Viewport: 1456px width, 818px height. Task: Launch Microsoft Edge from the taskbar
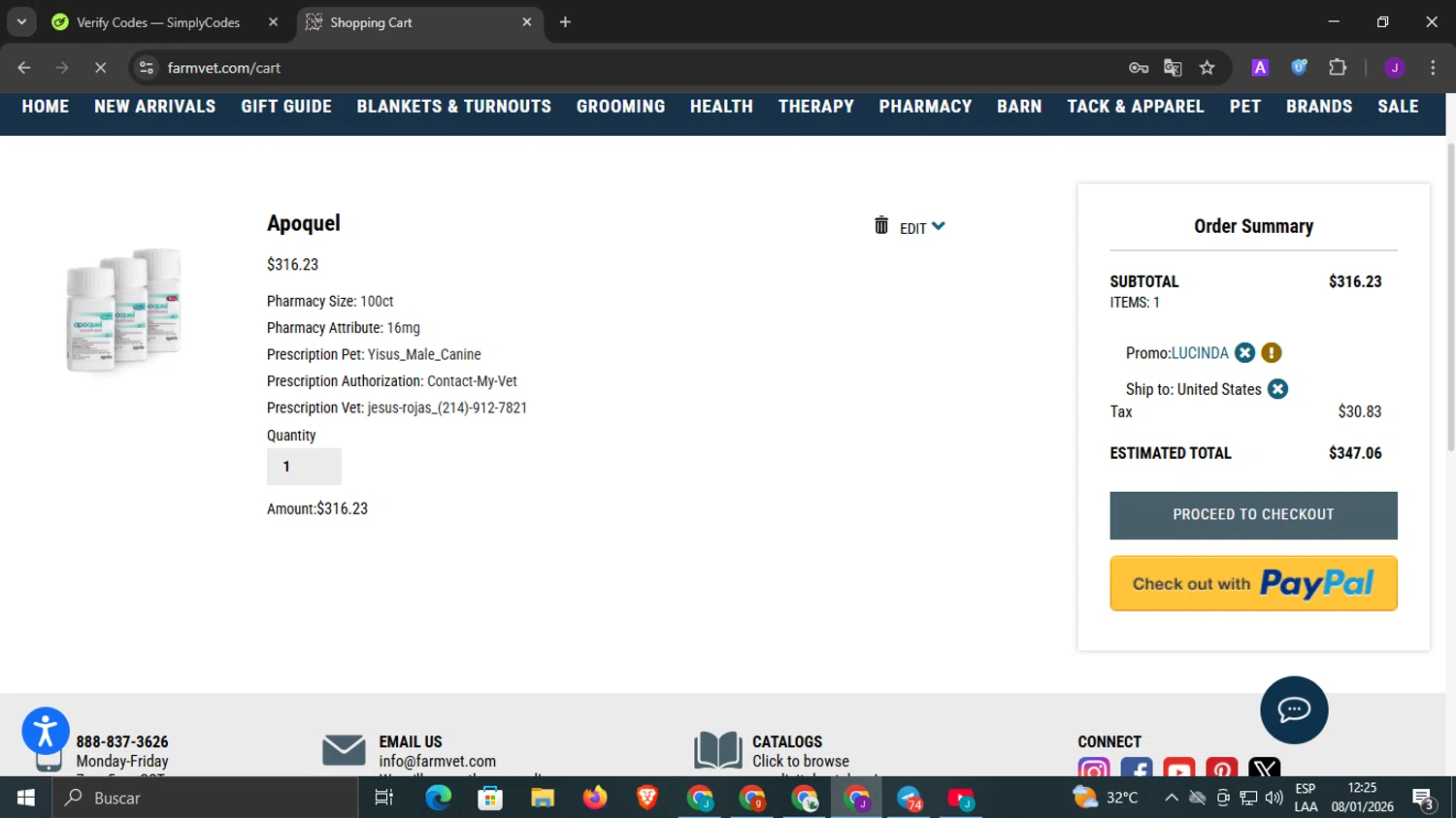[x=438, y=798]
